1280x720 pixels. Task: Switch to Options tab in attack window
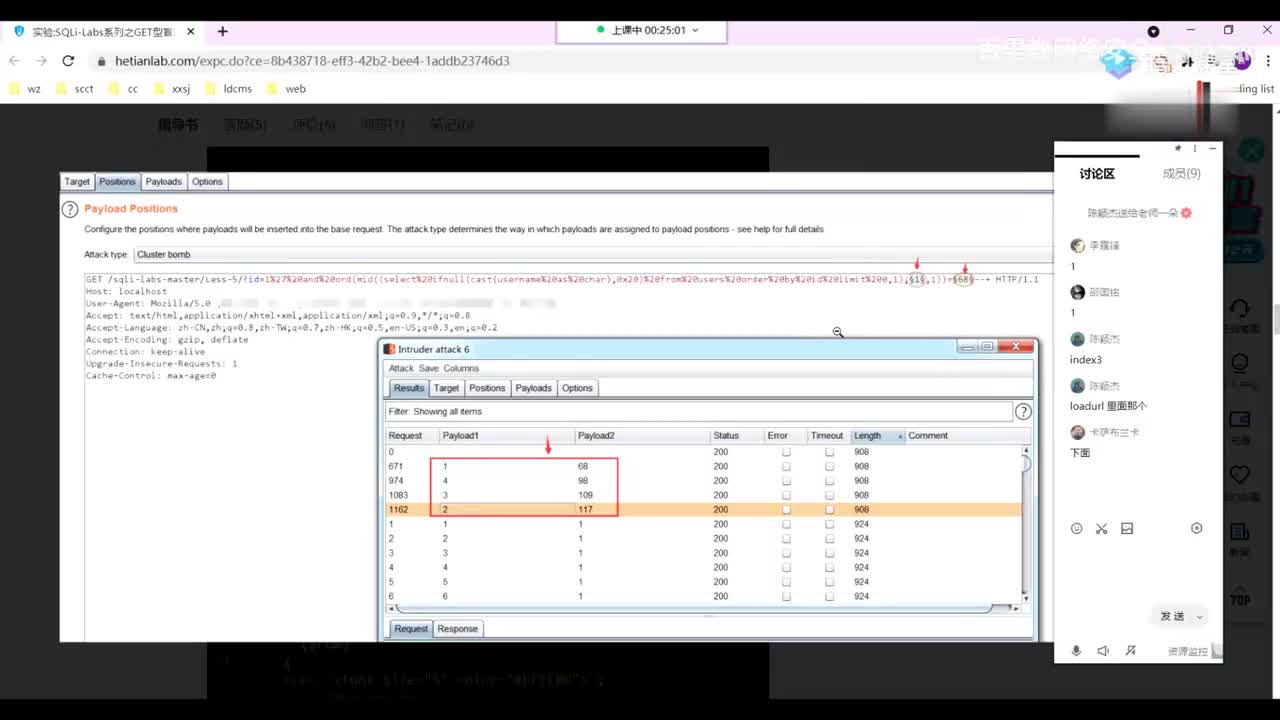(577, 388)
